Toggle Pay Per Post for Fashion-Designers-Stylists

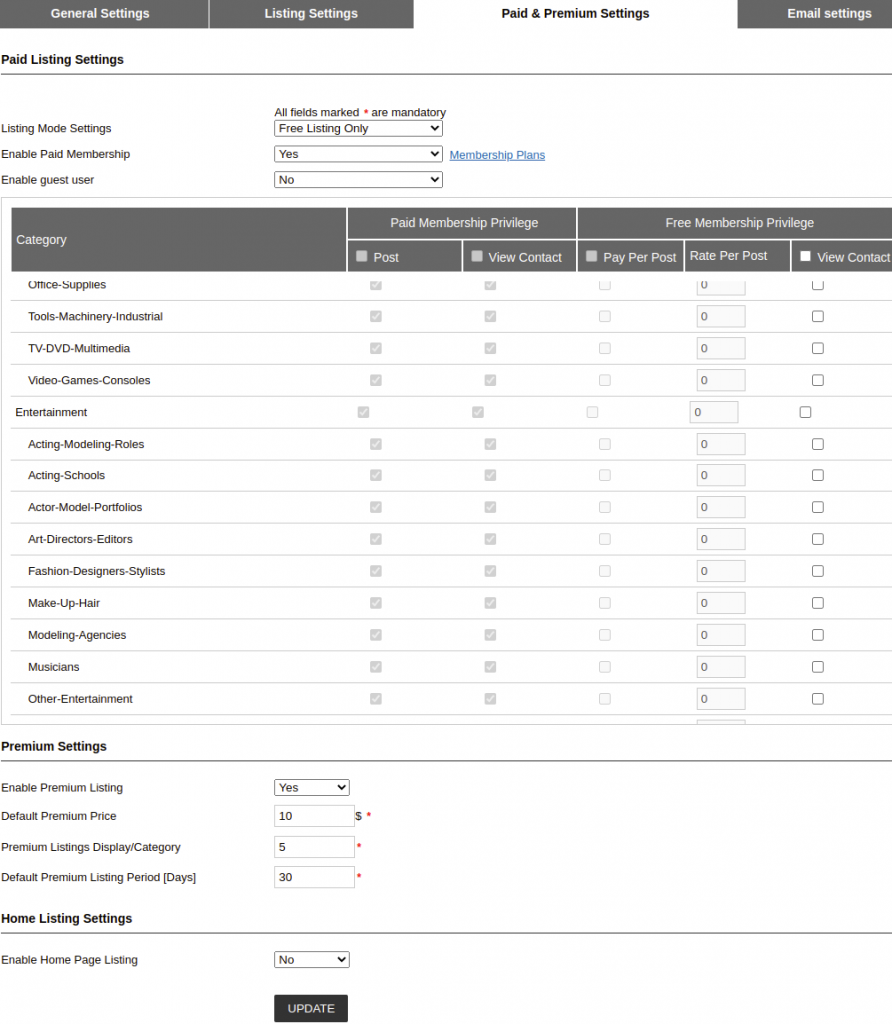tap(605, 571)
